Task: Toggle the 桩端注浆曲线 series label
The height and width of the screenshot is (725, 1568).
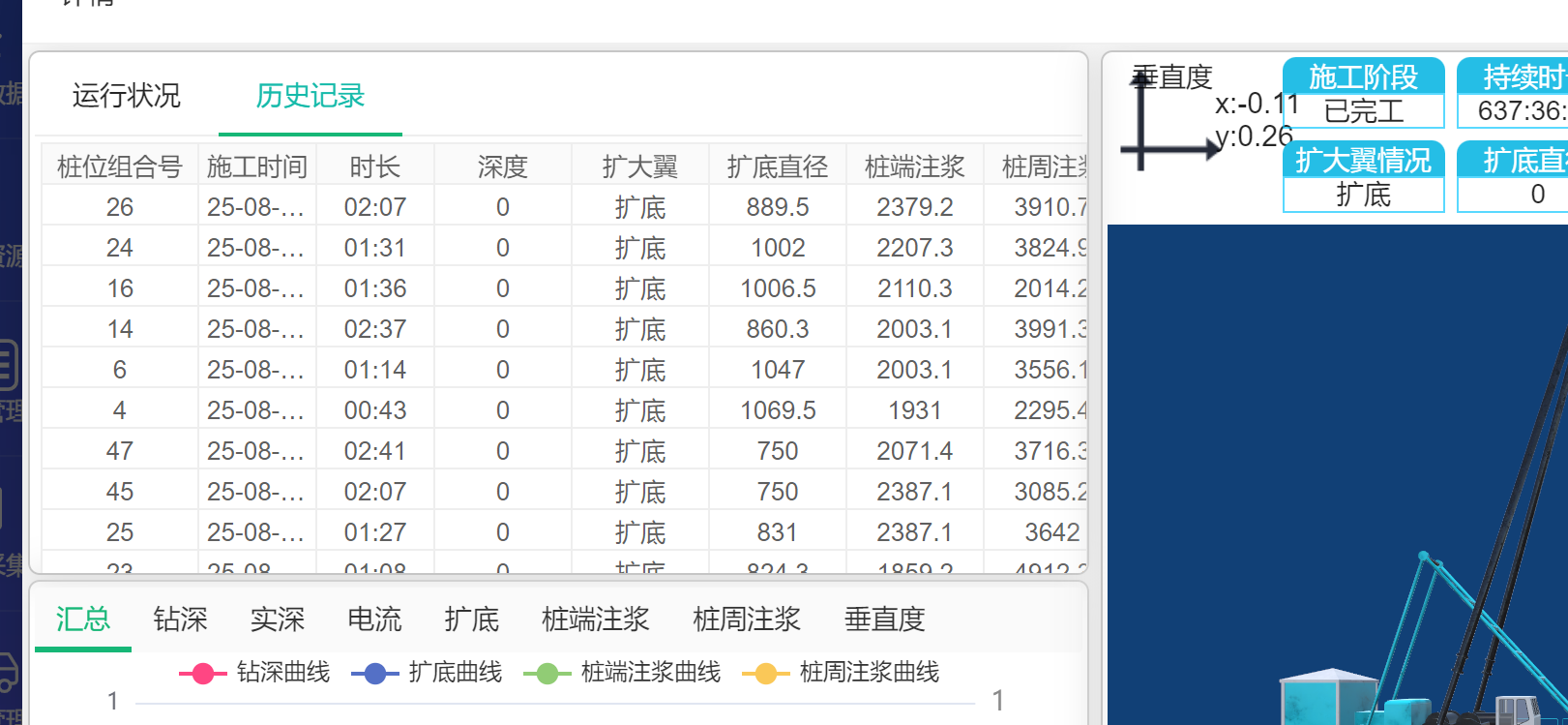Action: tap(650, 673)
